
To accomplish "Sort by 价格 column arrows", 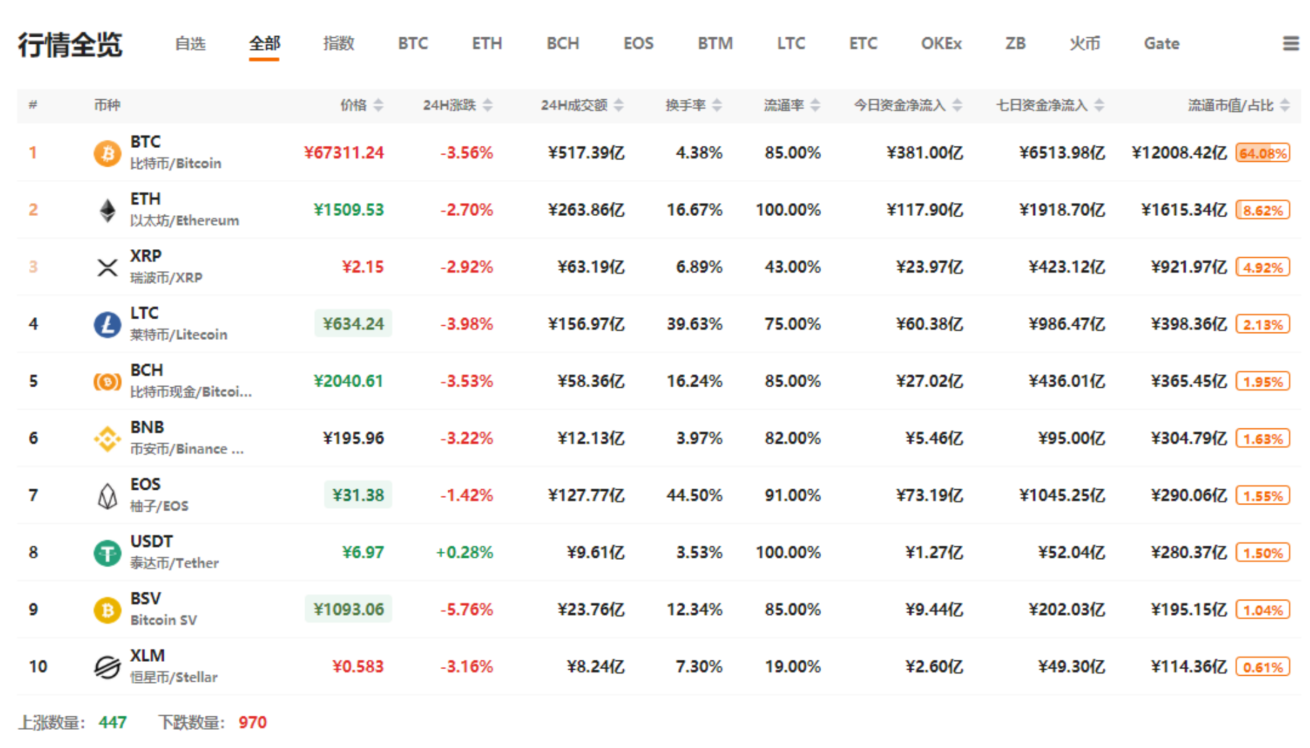I will (378, 105).
